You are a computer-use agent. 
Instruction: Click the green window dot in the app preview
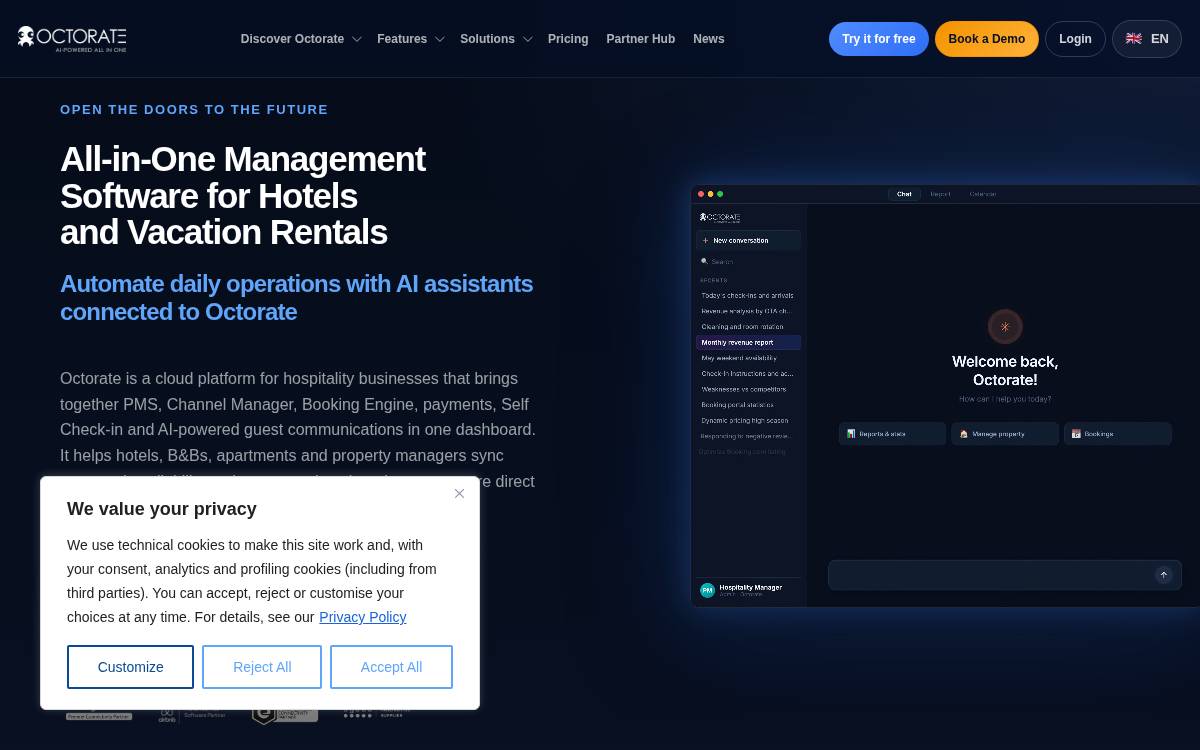(720, 194)
